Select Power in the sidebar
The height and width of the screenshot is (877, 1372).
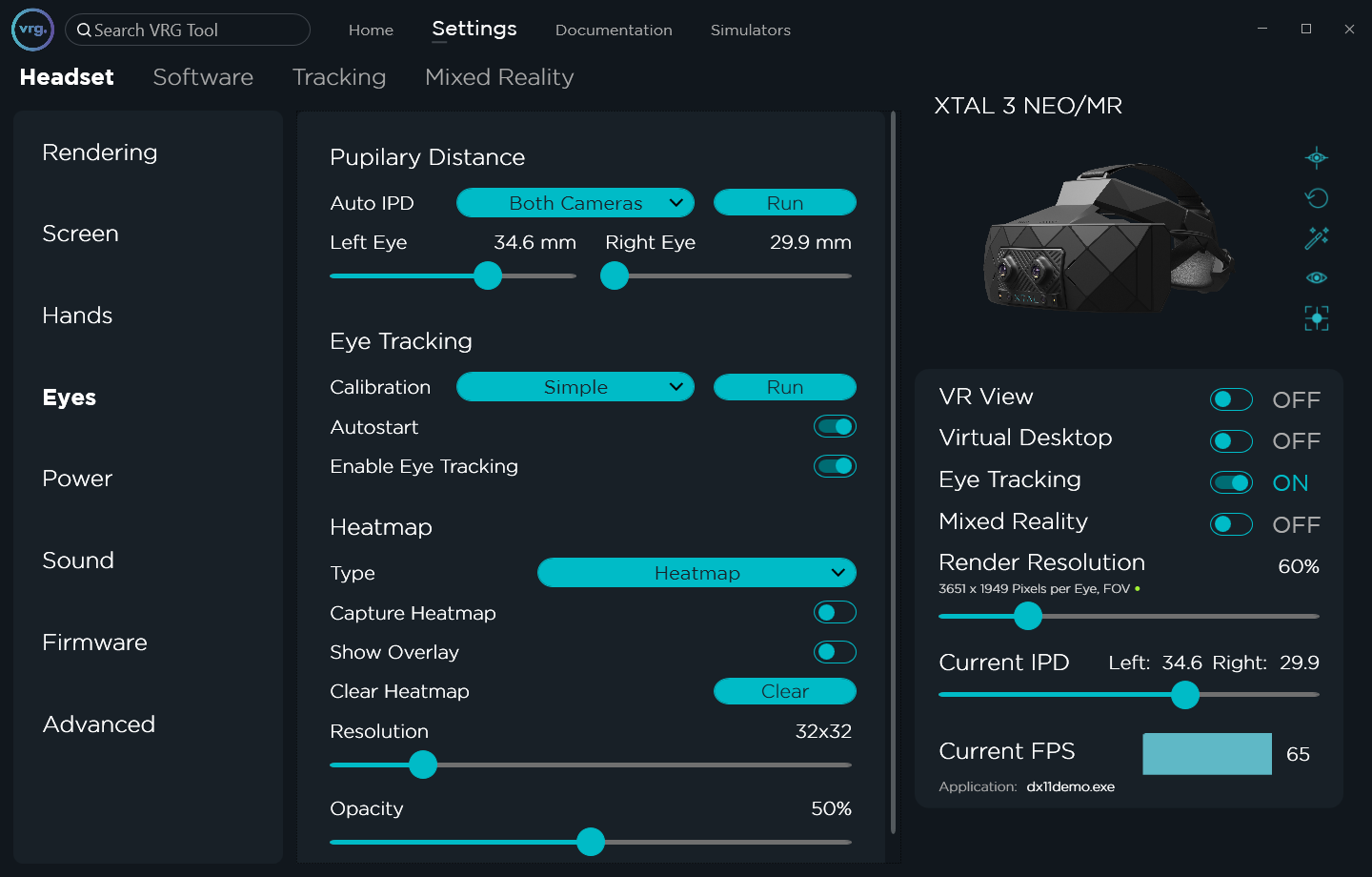[77, 479]
